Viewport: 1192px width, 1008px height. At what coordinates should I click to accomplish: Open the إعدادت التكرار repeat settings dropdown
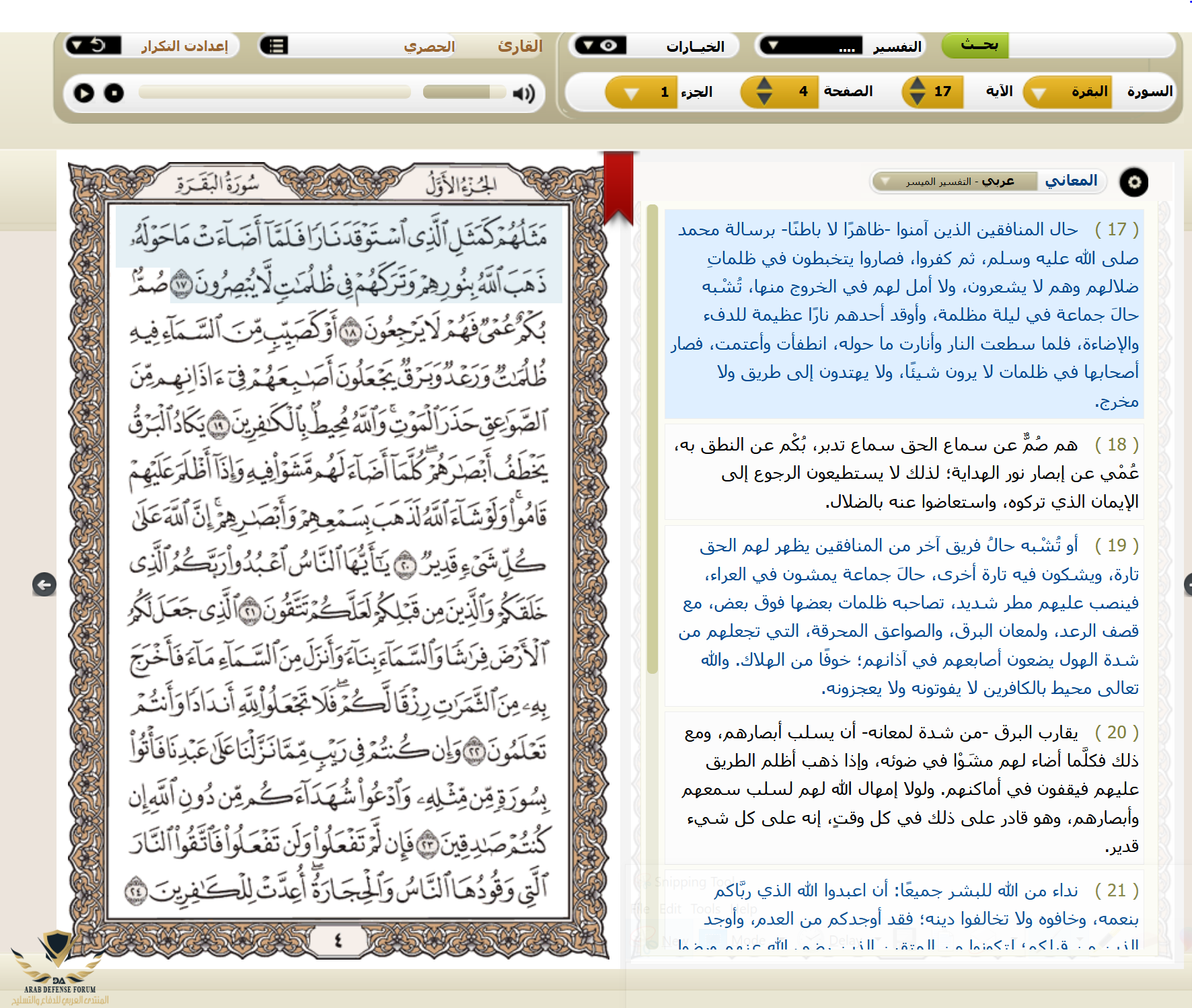94,46
